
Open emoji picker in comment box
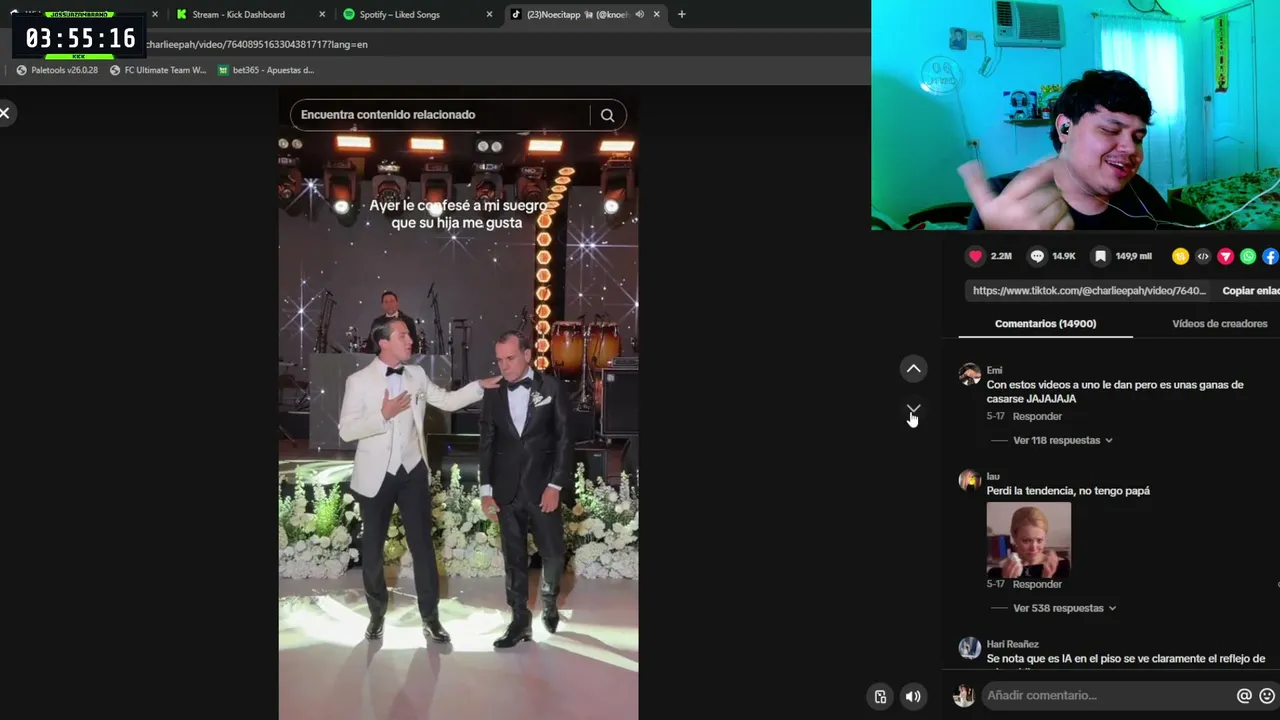coord(1267,696)
